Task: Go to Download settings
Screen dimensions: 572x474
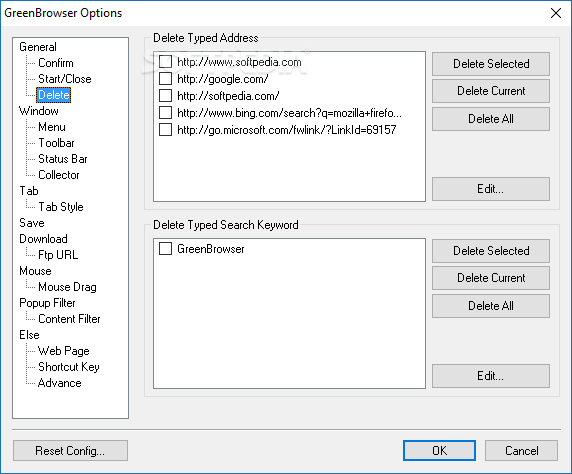Action: (x=43, y=239)
